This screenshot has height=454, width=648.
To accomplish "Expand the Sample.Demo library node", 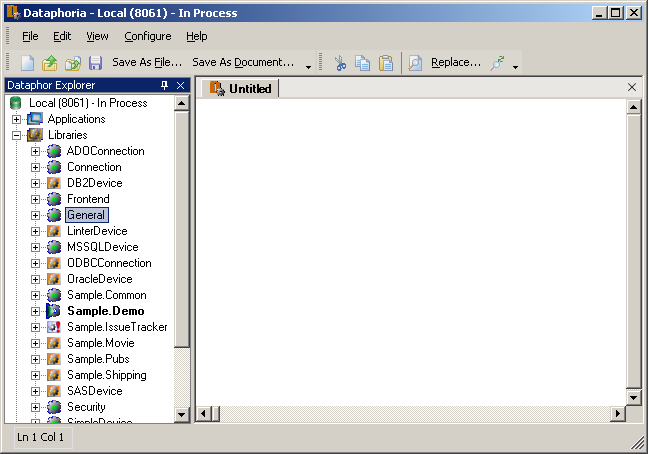I will (35, 311).
